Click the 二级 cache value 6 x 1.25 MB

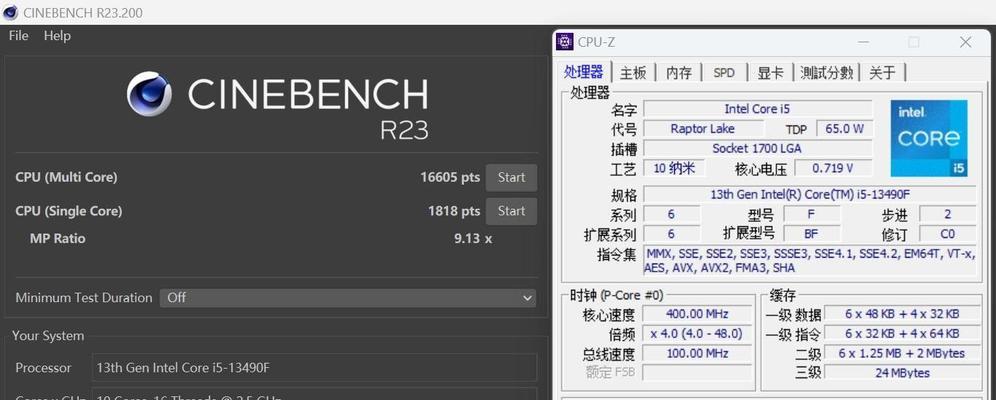click(x=902, y=353)
